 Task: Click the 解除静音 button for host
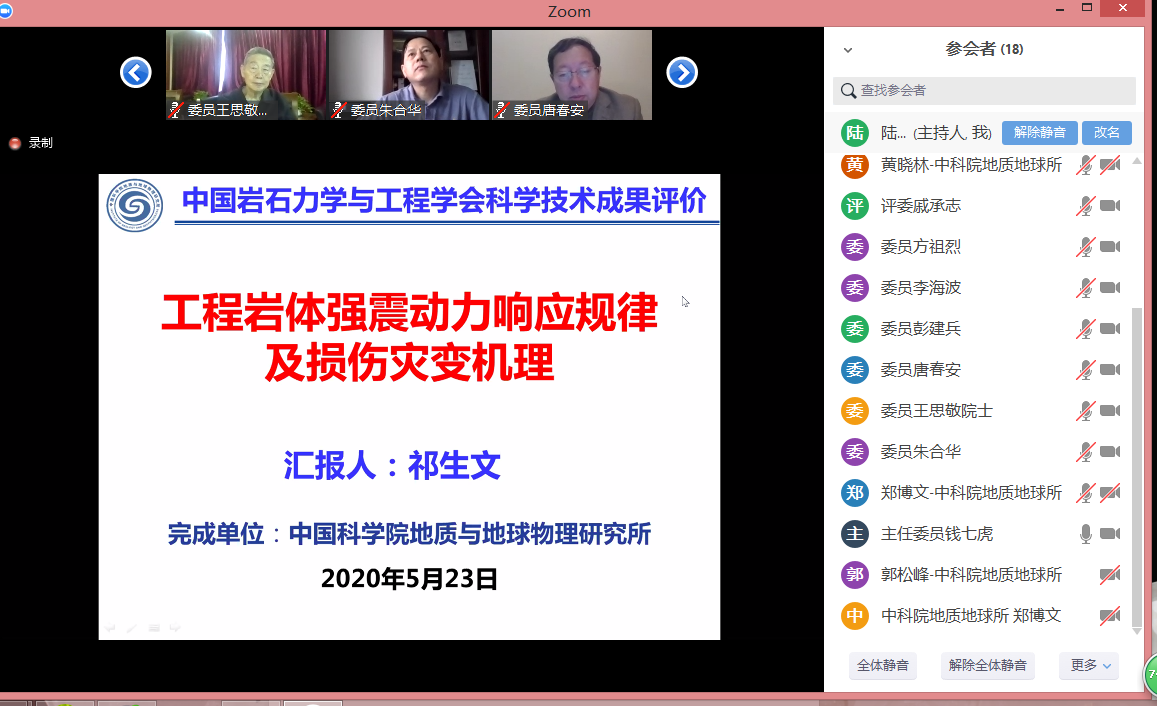[1039, 132]
